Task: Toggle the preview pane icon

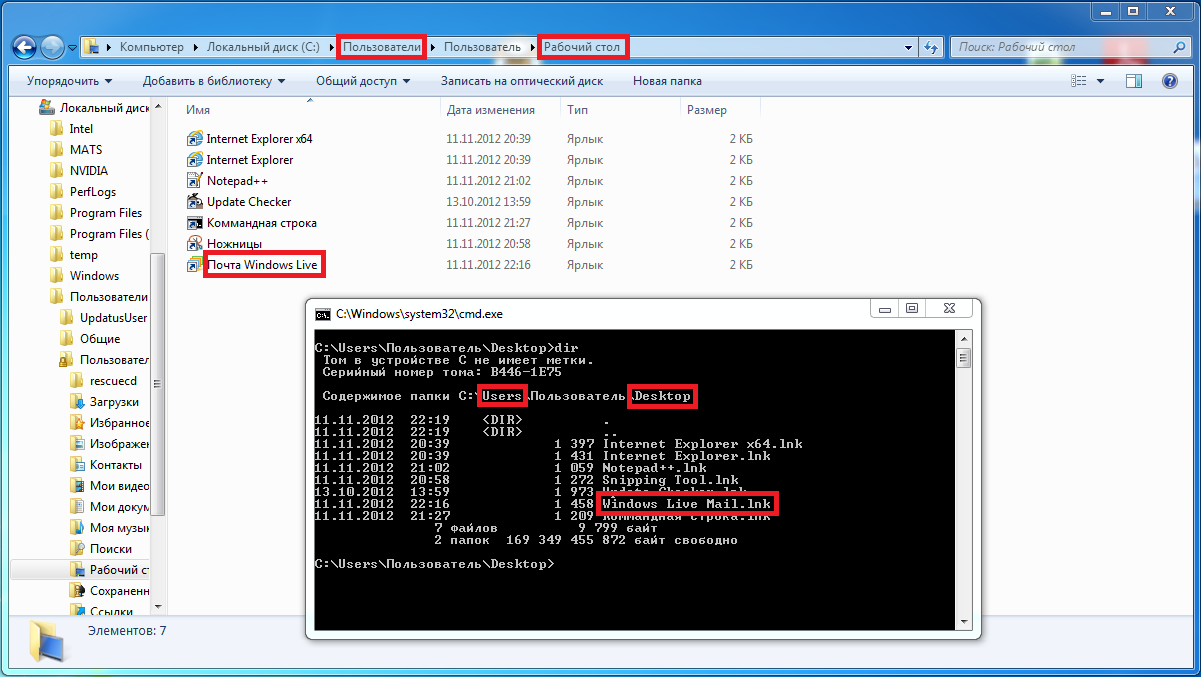Action: [x=1134, y=81]
